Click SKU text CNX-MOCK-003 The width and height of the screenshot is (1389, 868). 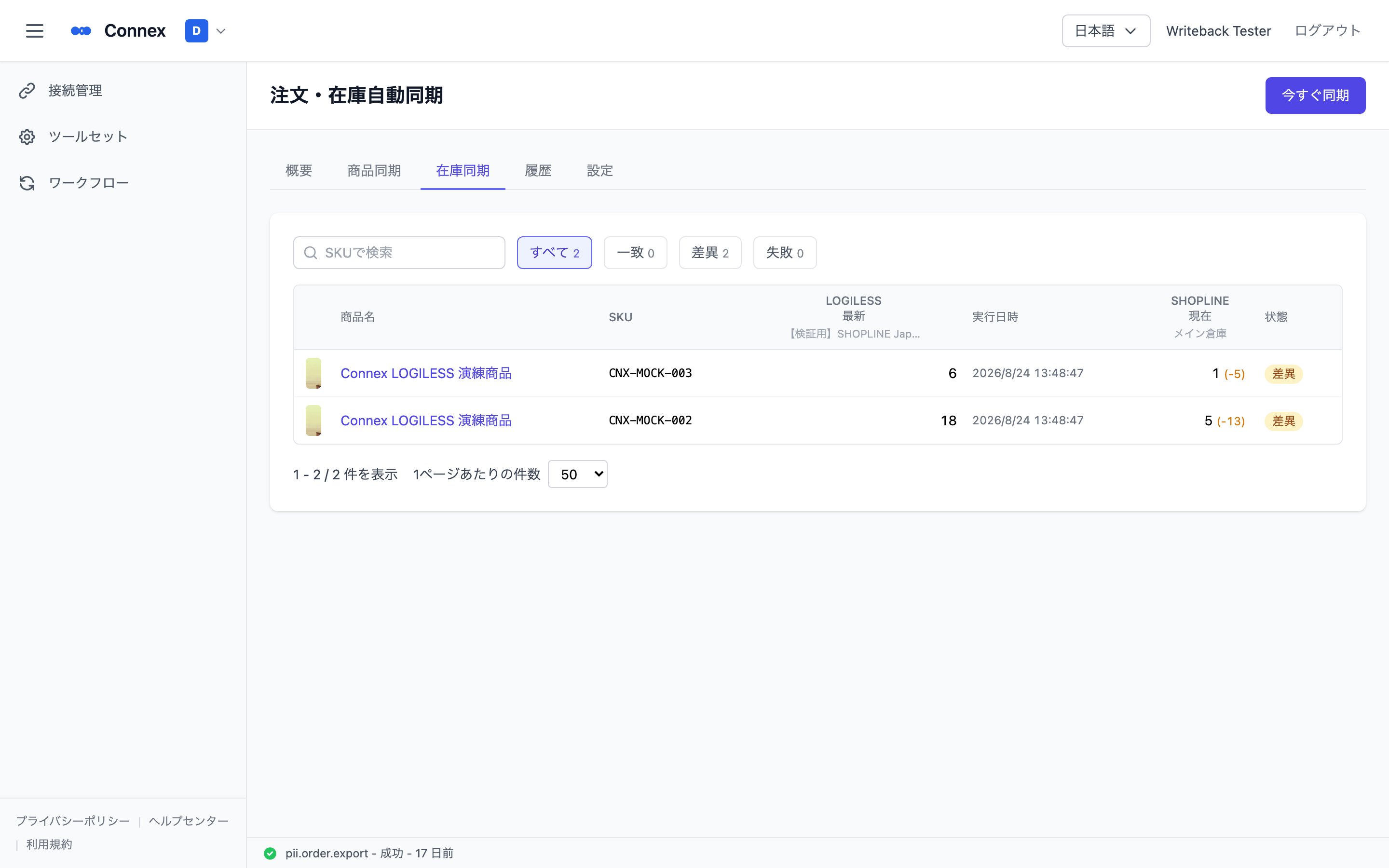point(650,373)
